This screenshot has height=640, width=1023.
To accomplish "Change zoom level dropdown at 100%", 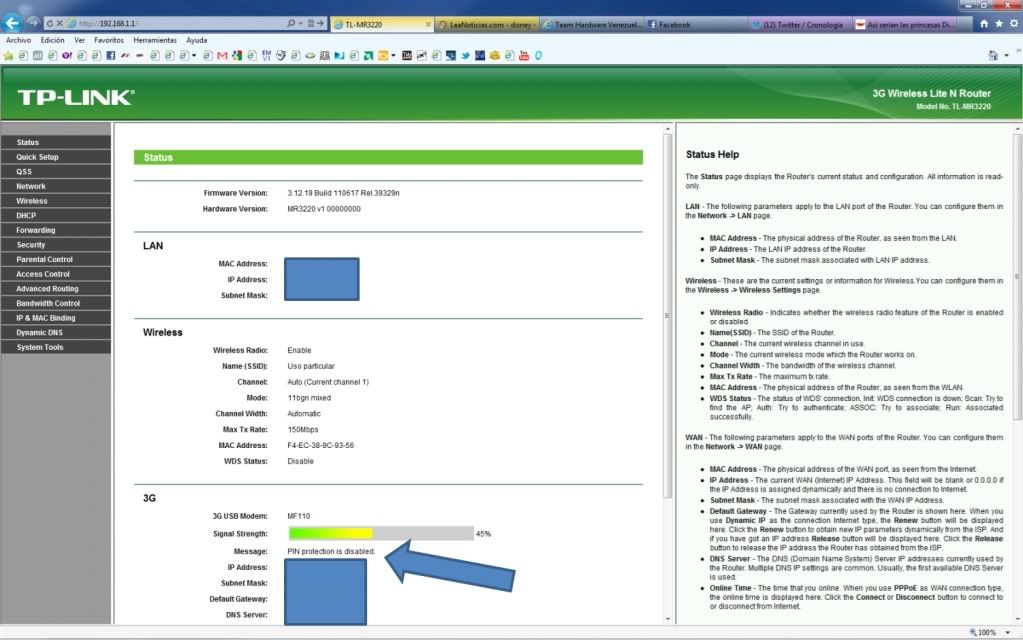I will pyautogui.click(x=1008, y=632).
